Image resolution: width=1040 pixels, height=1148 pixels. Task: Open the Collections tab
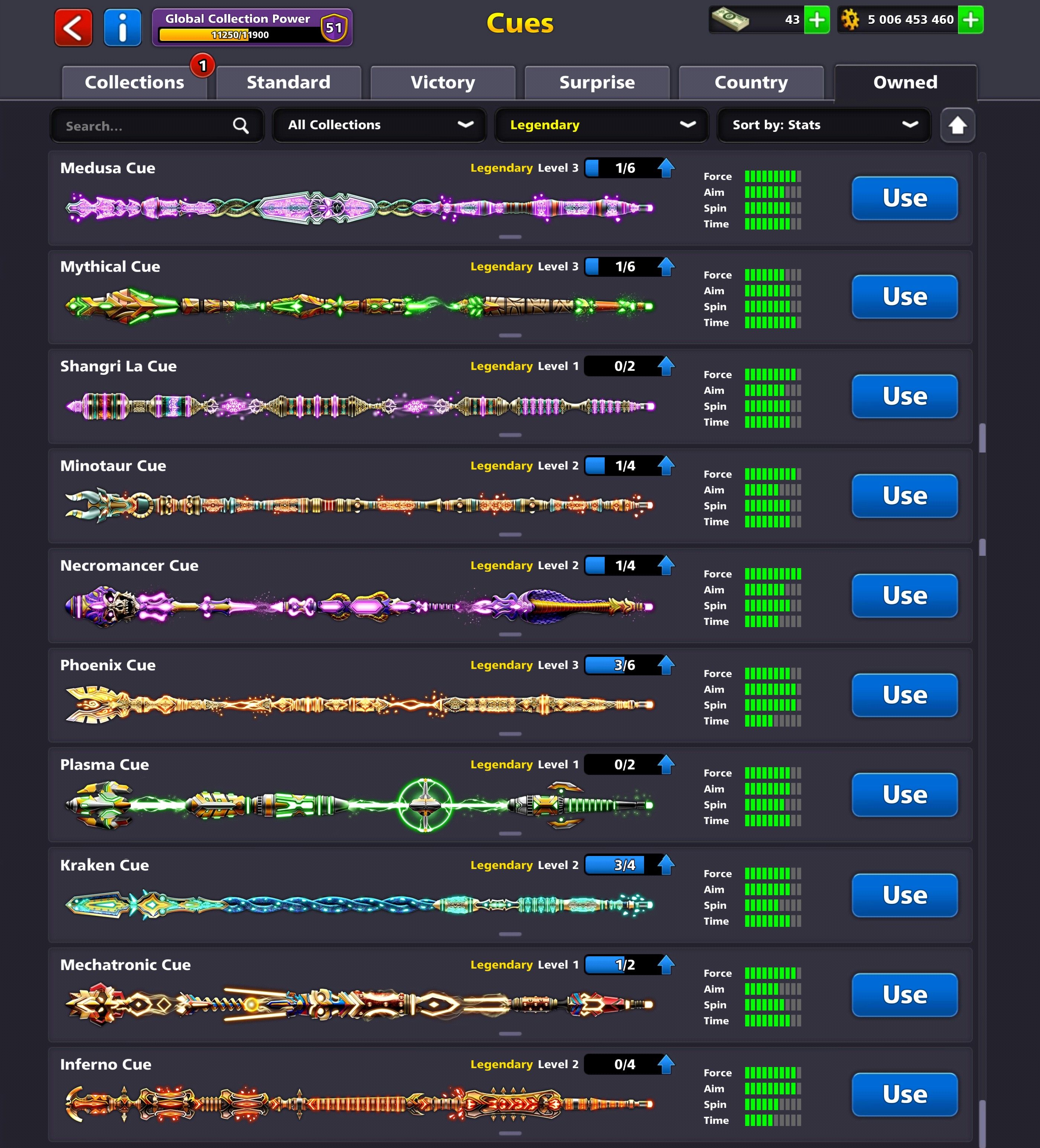(134, 82)
